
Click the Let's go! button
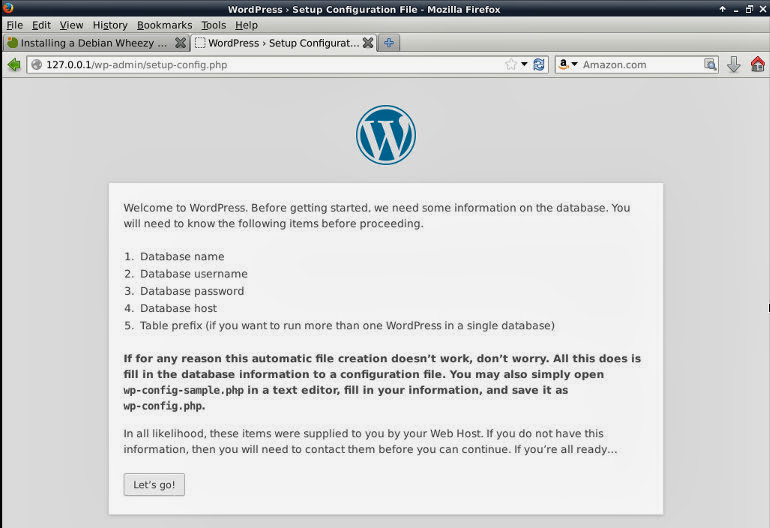[154, 485]
